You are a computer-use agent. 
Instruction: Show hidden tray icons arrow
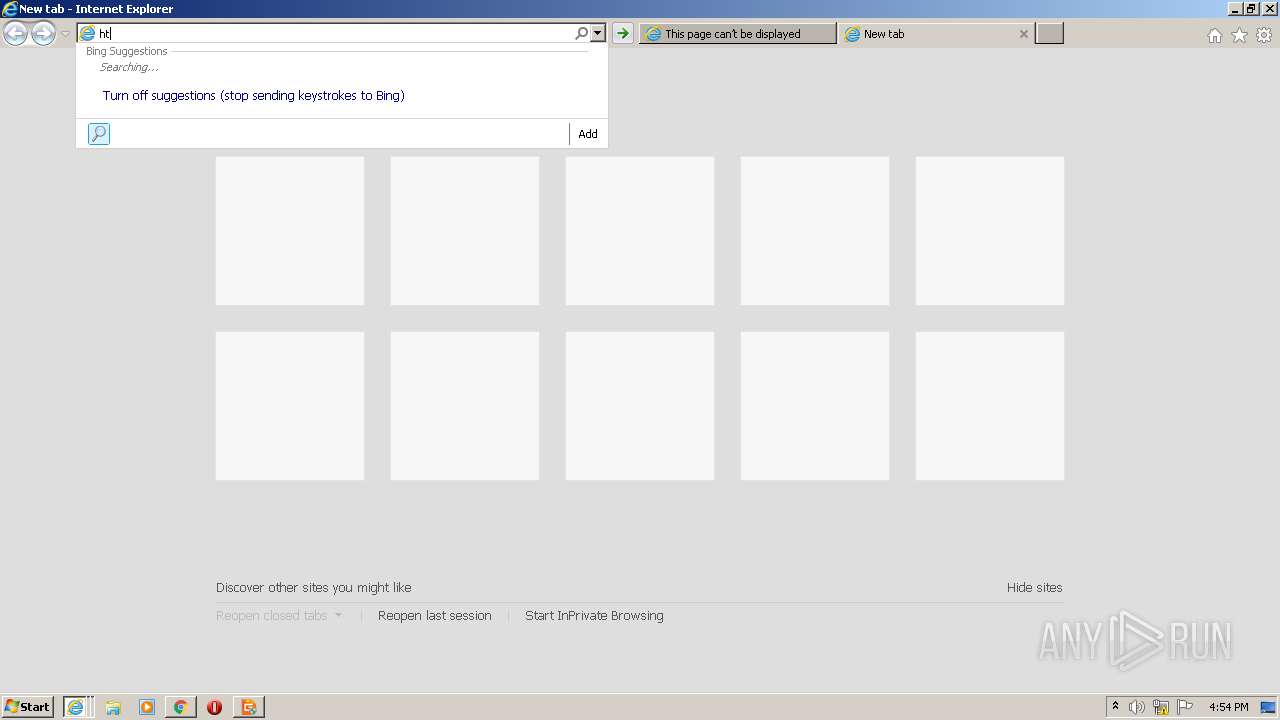(1116, 707)
